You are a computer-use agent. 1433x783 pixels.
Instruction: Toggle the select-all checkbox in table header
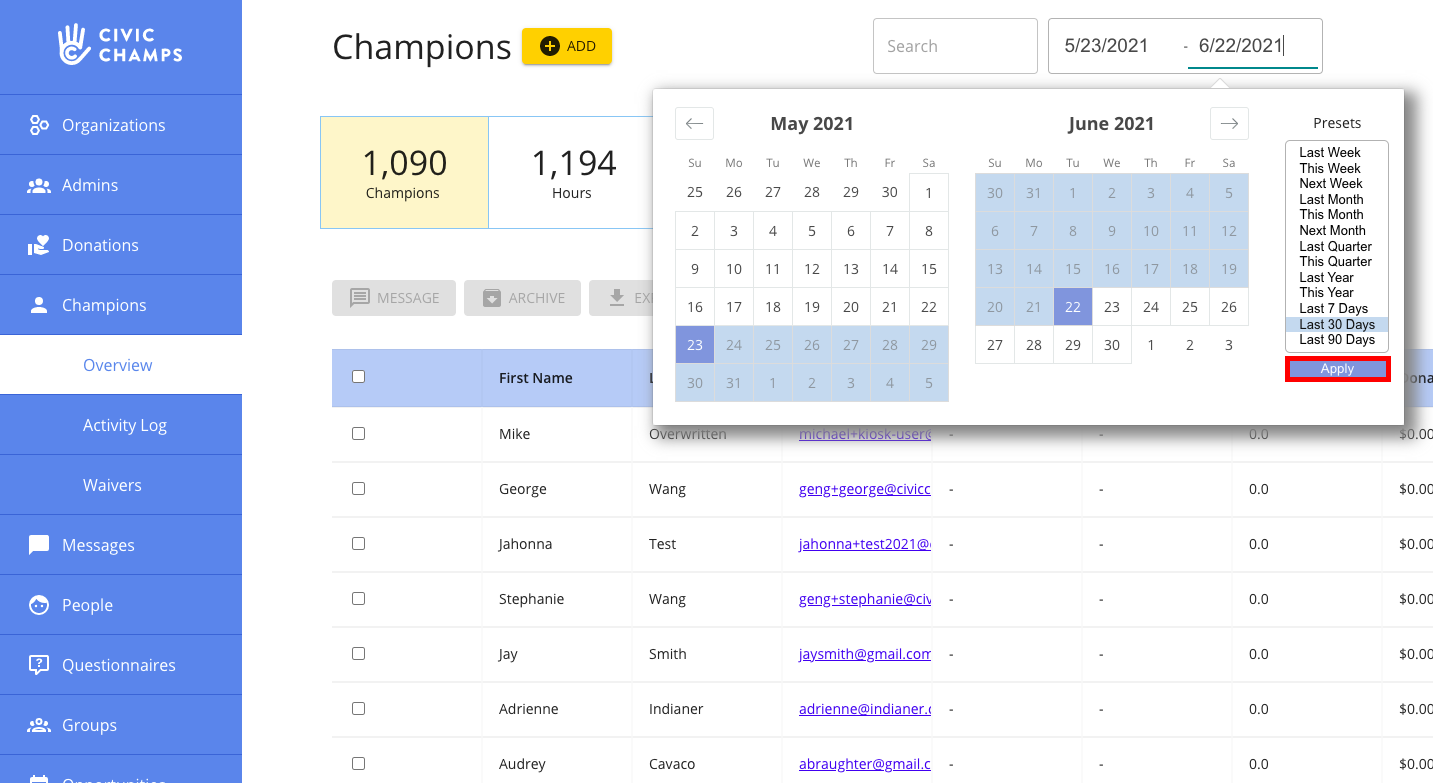click(358, 377)
